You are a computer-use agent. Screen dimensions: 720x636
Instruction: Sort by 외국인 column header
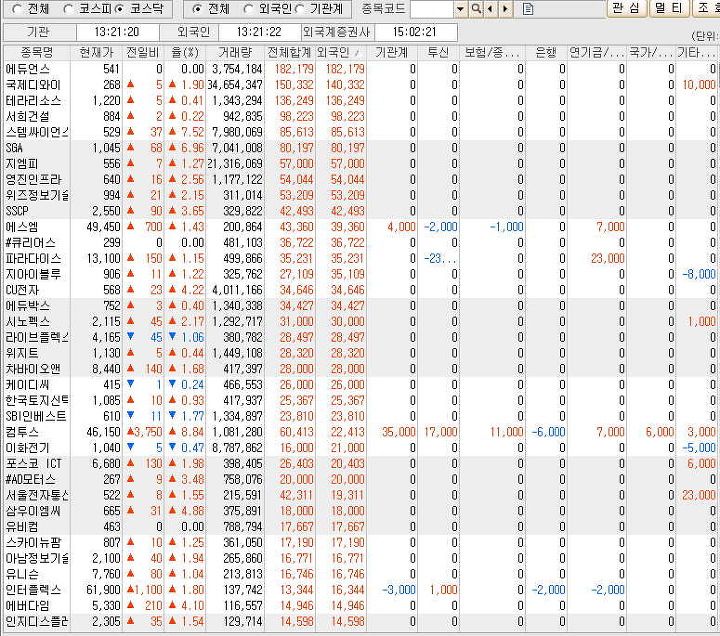340,52
